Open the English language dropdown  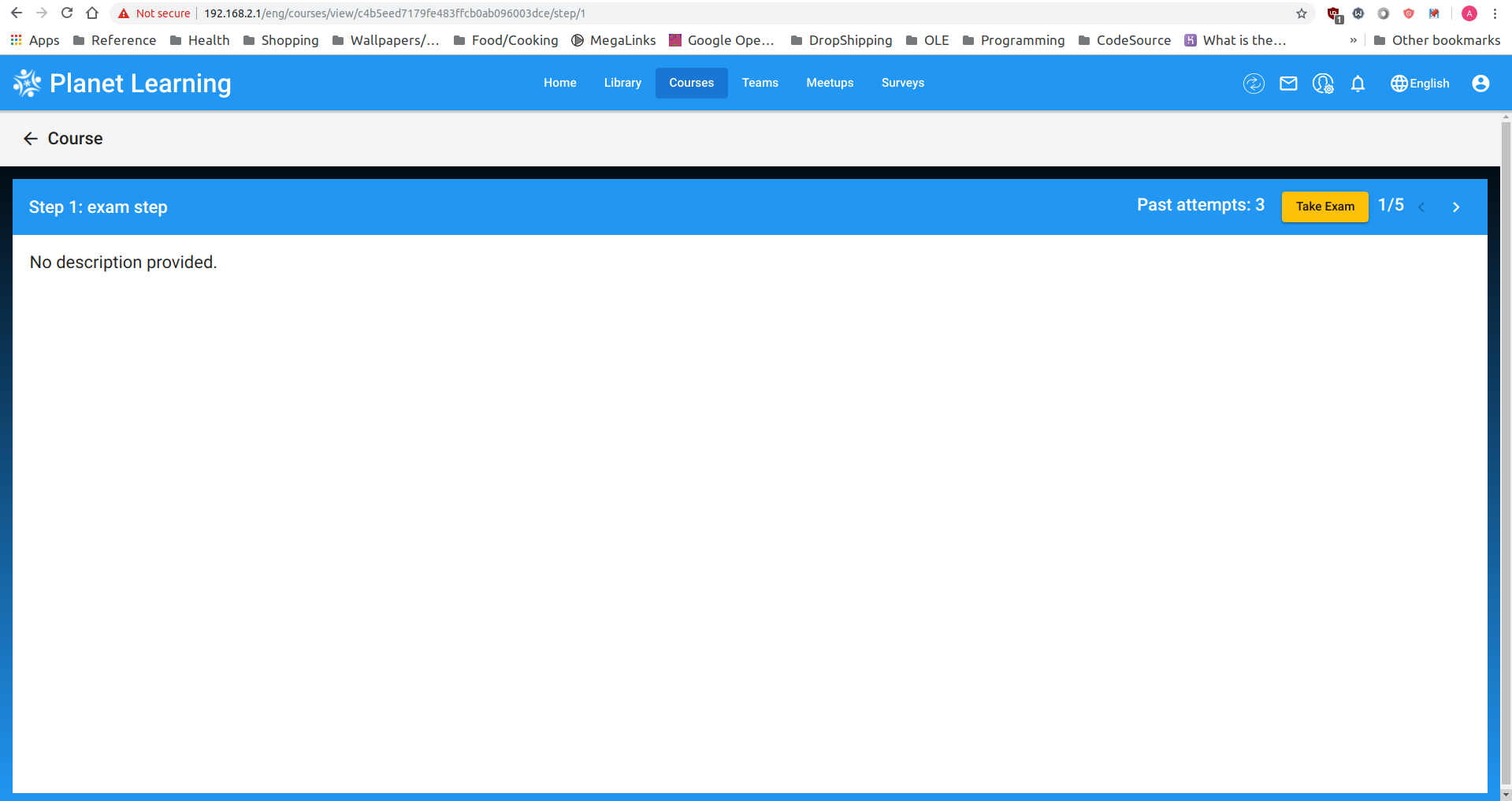tap(1420, 84)
